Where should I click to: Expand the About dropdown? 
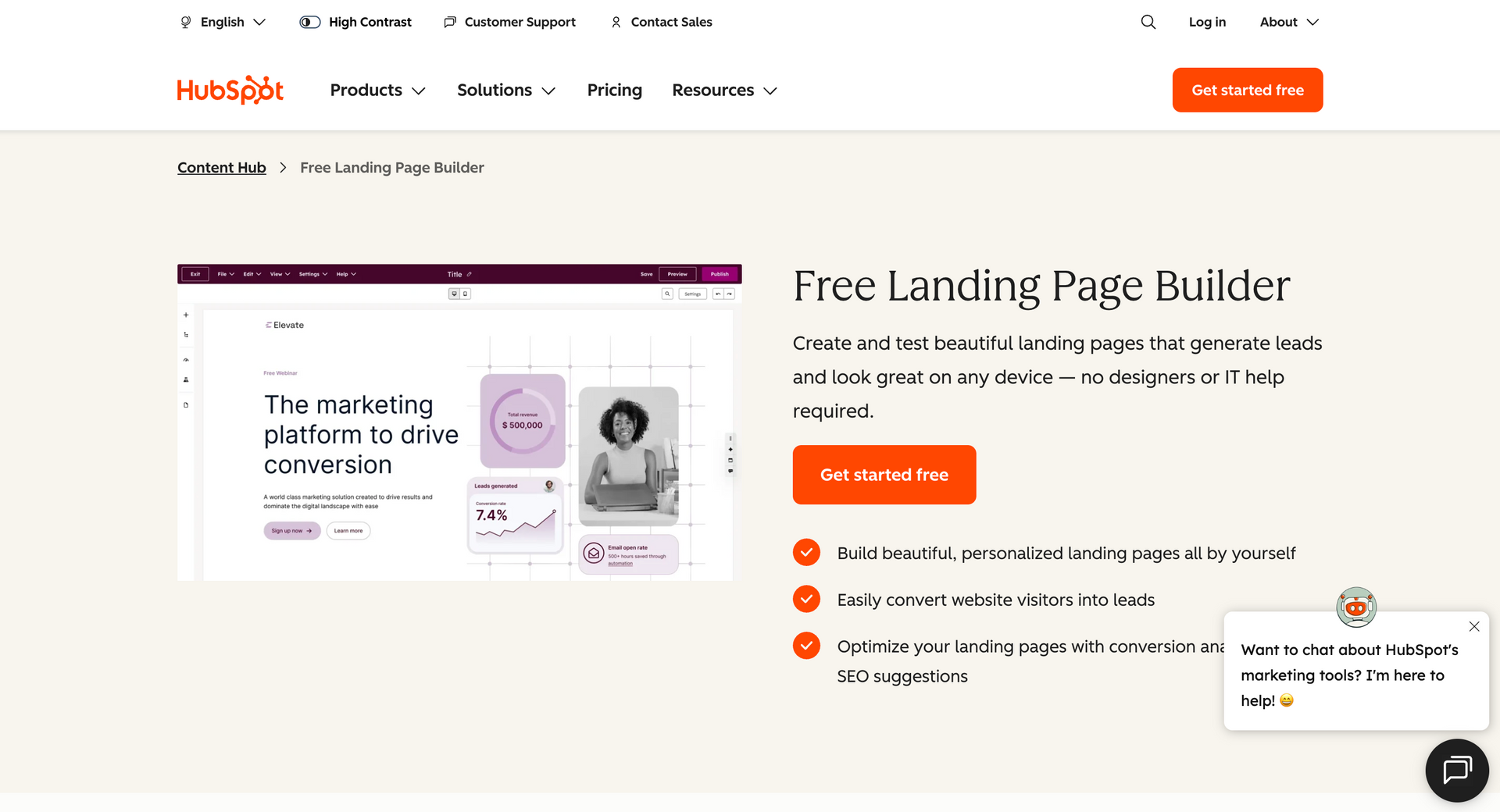pyautogui.click(x=1289, y=22)
